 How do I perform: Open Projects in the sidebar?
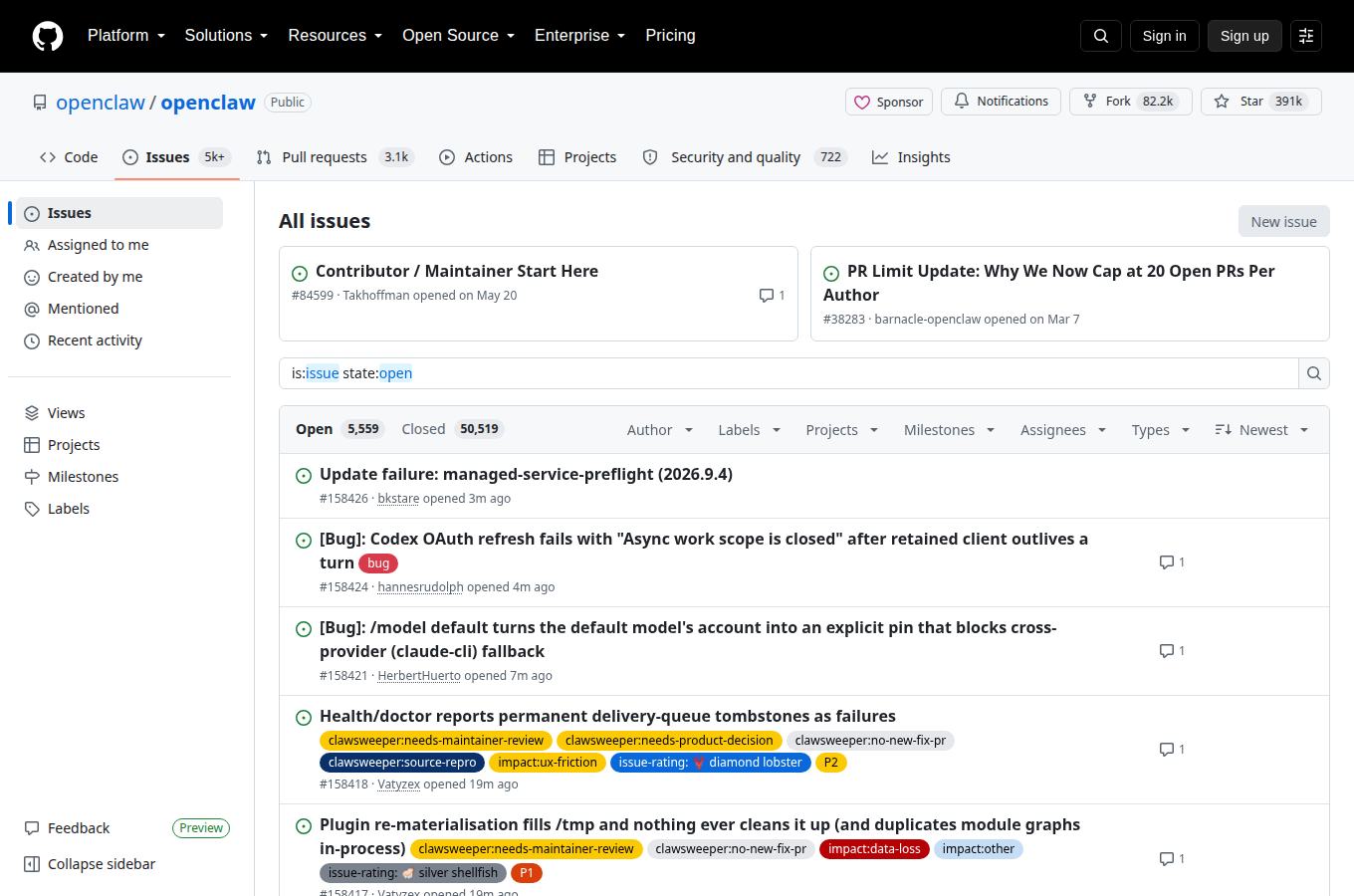pyautogui.click(x=119, y=445)
